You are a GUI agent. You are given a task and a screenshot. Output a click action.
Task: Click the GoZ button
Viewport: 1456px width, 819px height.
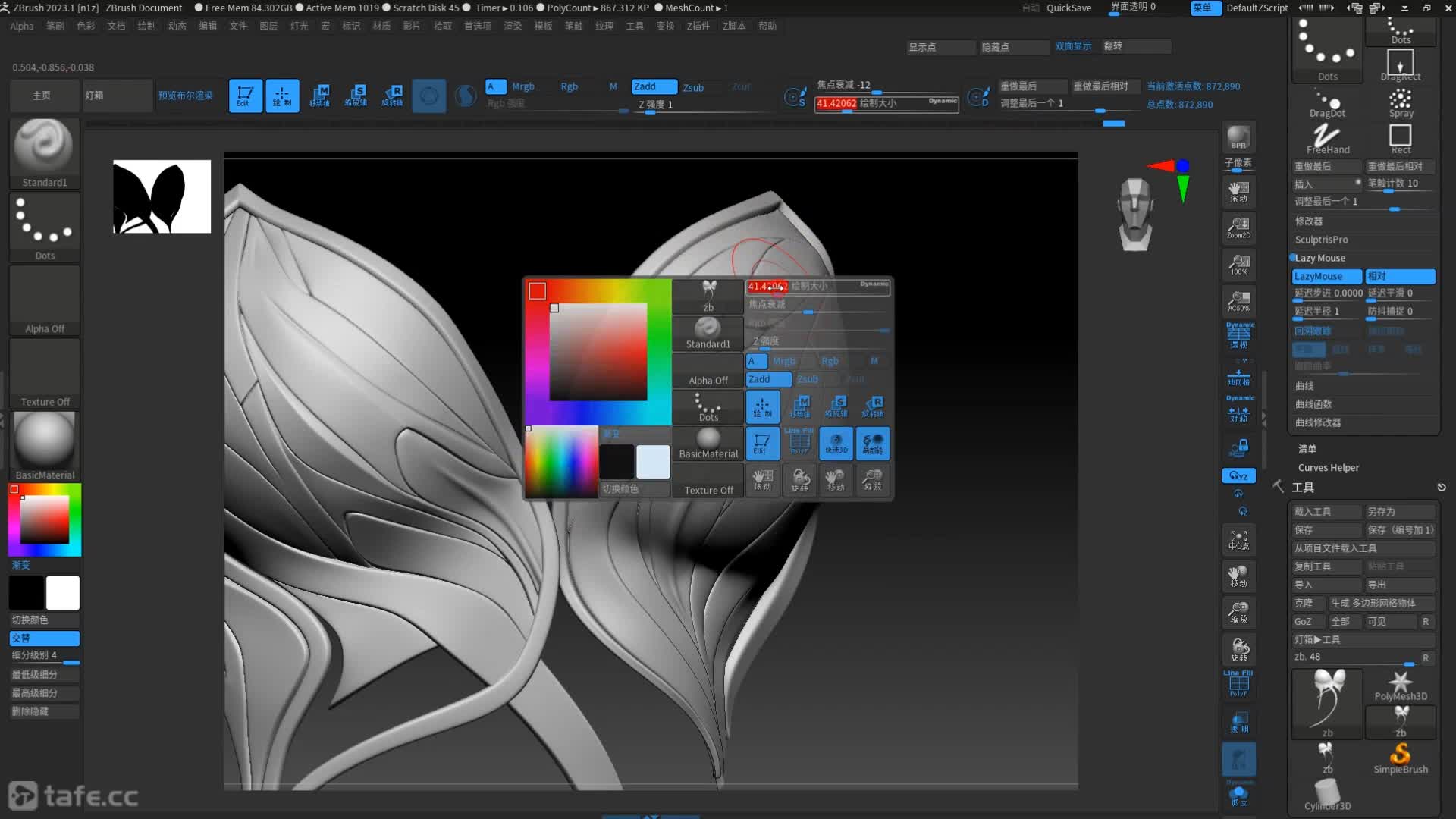1308,621
